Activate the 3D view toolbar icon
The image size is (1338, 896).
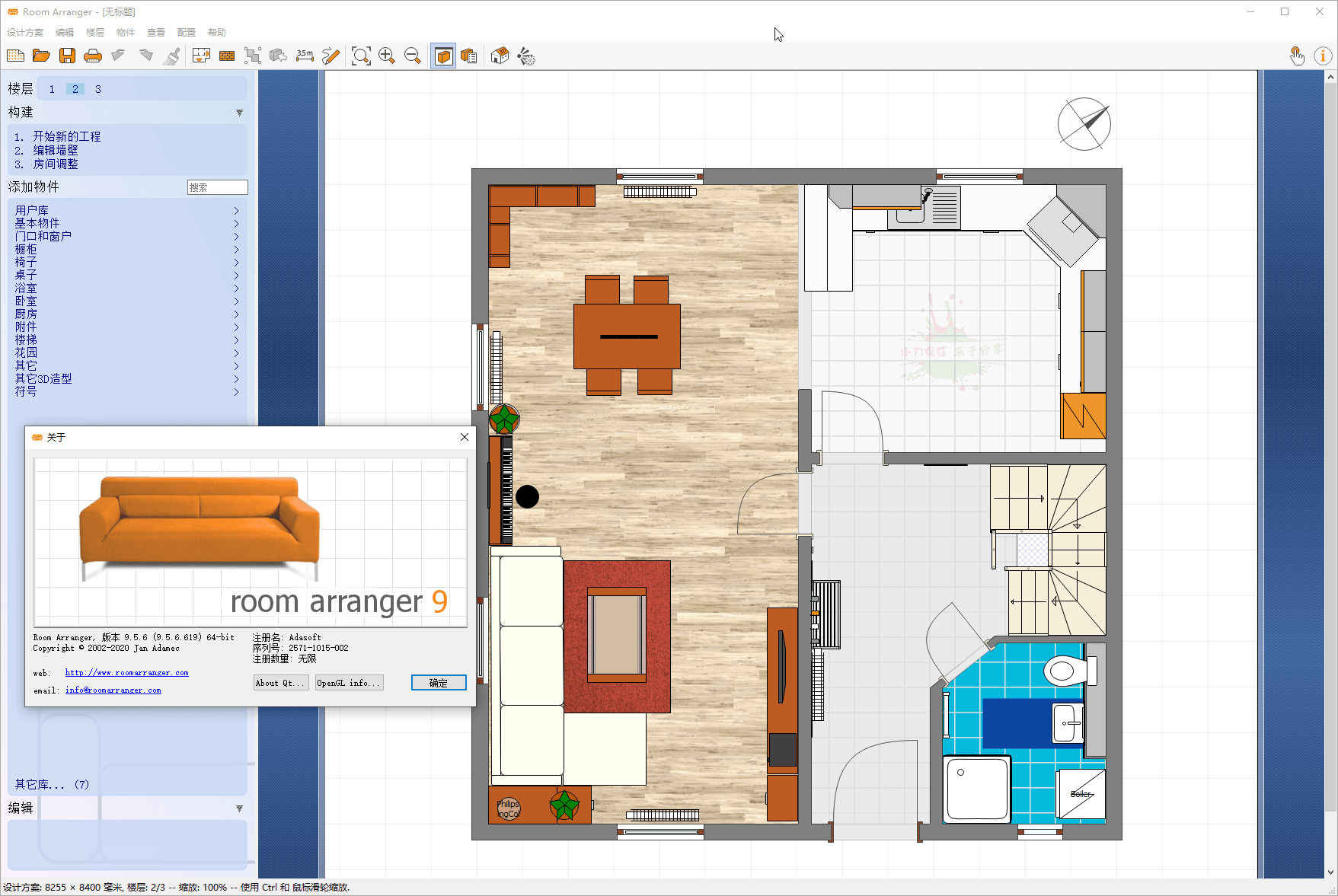pos(443,56)
